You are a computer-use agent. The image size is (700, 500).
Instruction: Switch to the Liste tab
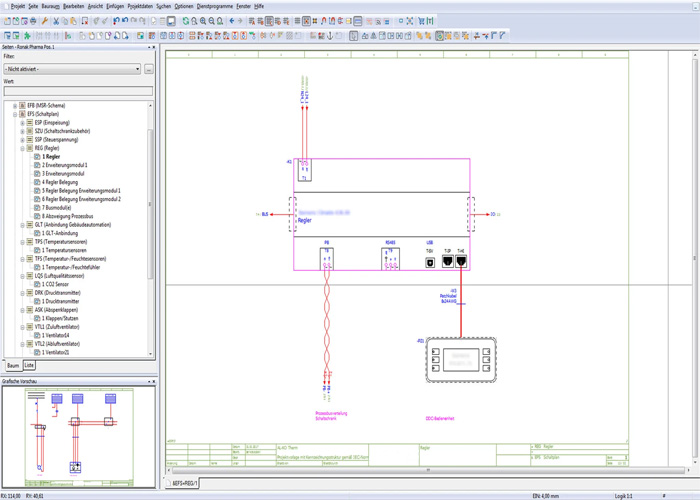pos(29,366)
